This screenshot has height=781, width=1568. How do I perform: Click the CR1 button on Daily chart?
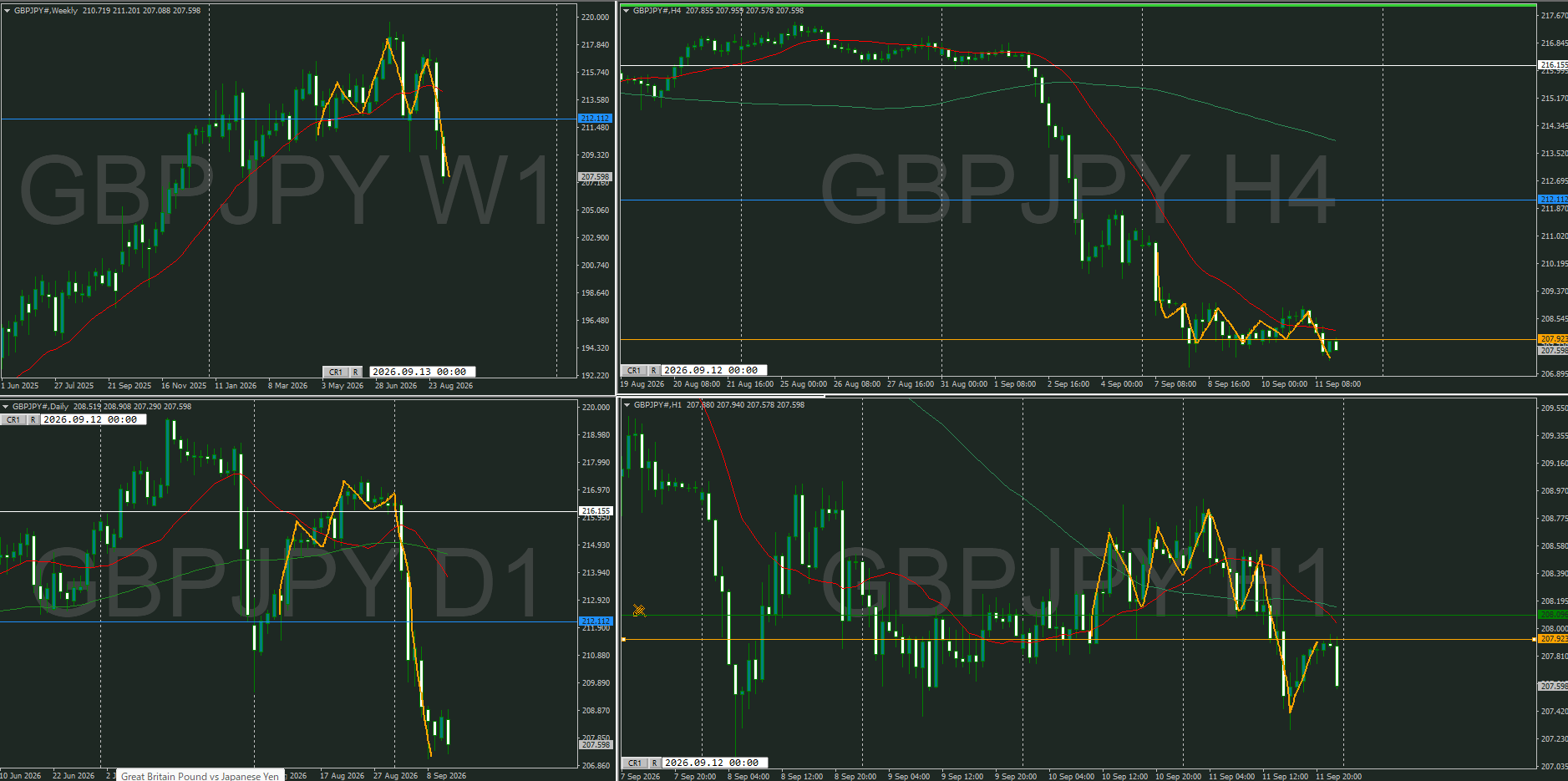[13, 419]
